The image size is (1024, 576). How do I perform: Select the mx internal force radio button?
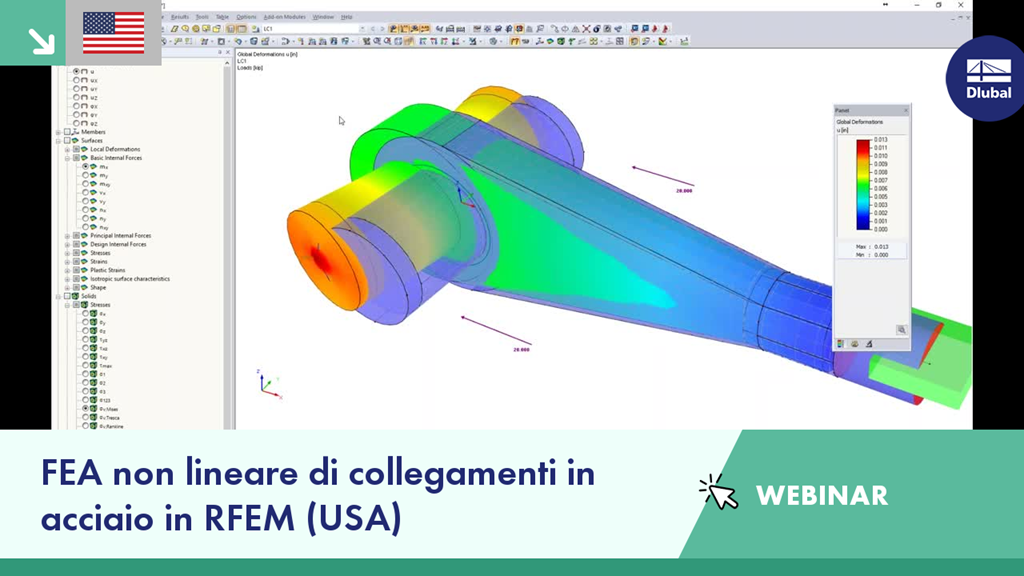click(86, 167)
